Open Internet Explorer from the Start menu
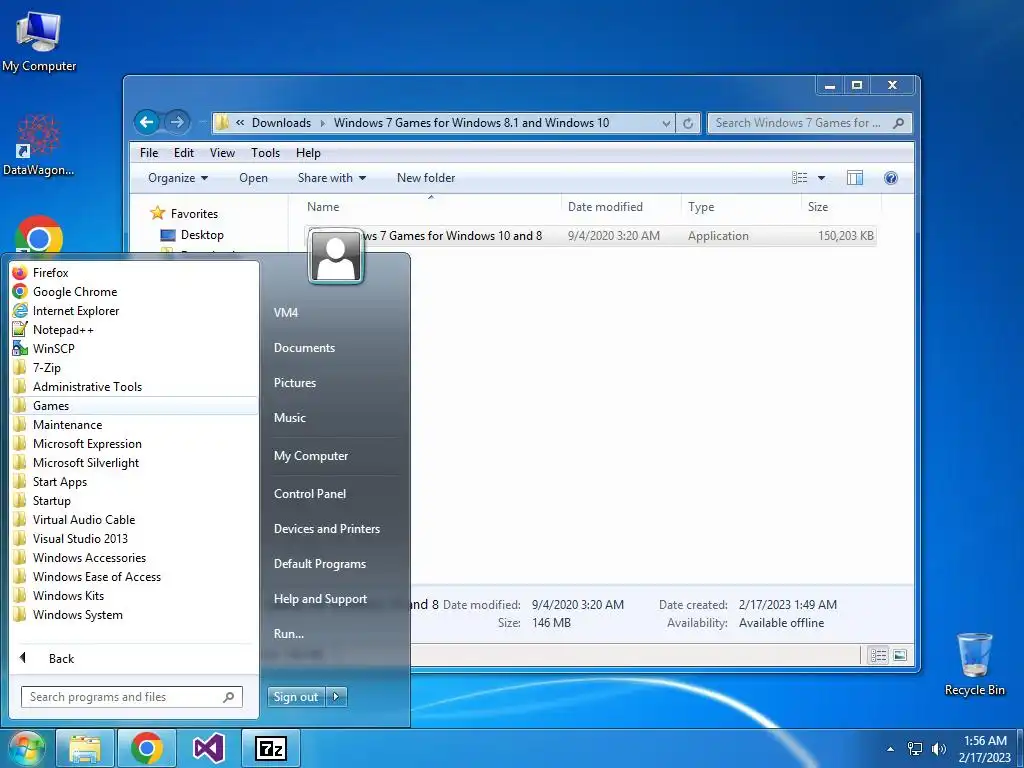 point(134,310)
